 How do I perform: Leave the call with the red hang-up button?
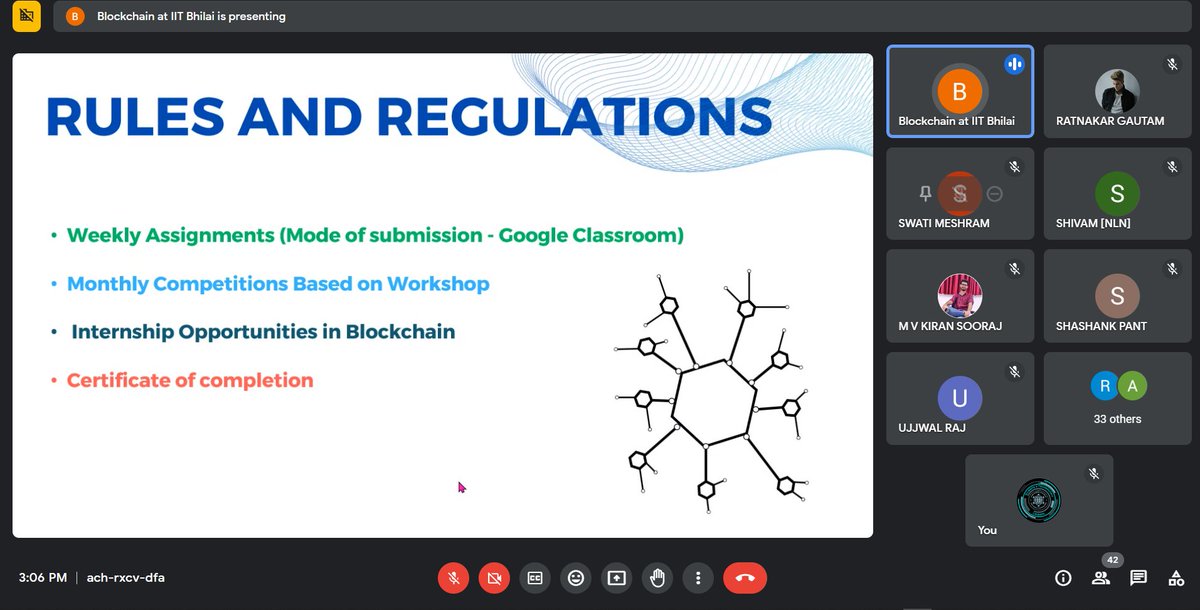coord(745,577)
